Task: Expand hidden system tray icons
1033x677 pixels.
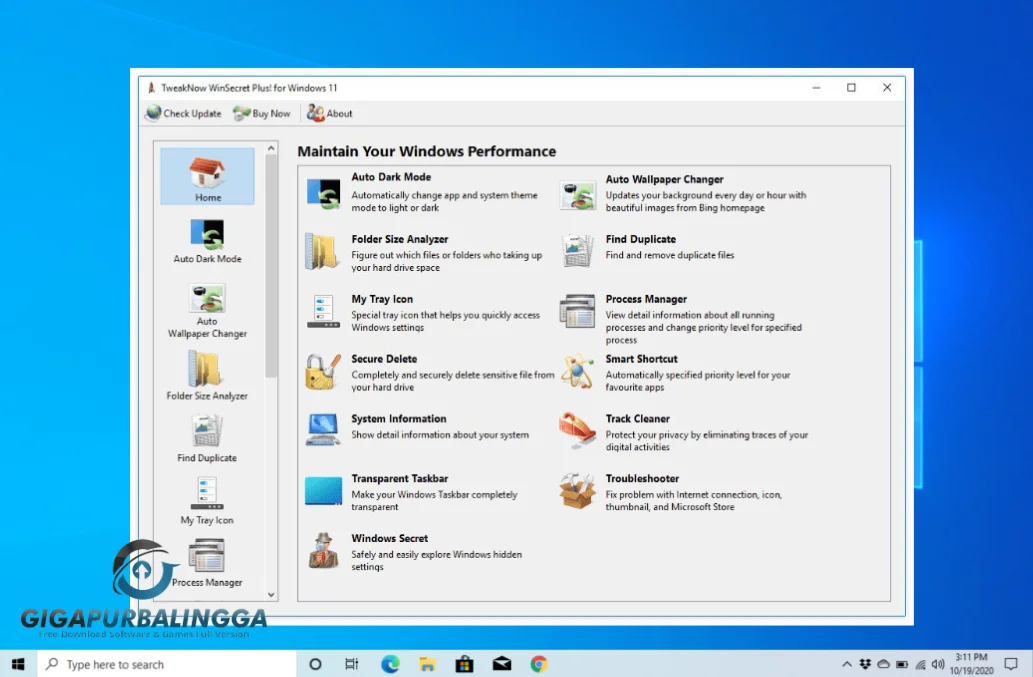Action: tap(847, 664)
